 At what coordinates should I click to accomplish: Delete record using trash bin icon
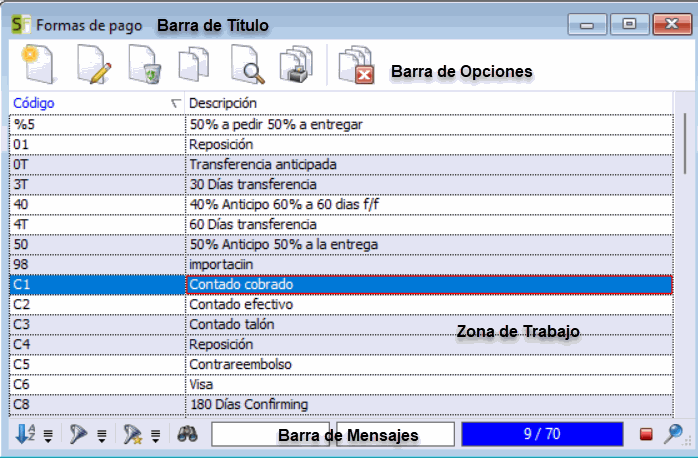pyautogui.click(x=144, y=64)
